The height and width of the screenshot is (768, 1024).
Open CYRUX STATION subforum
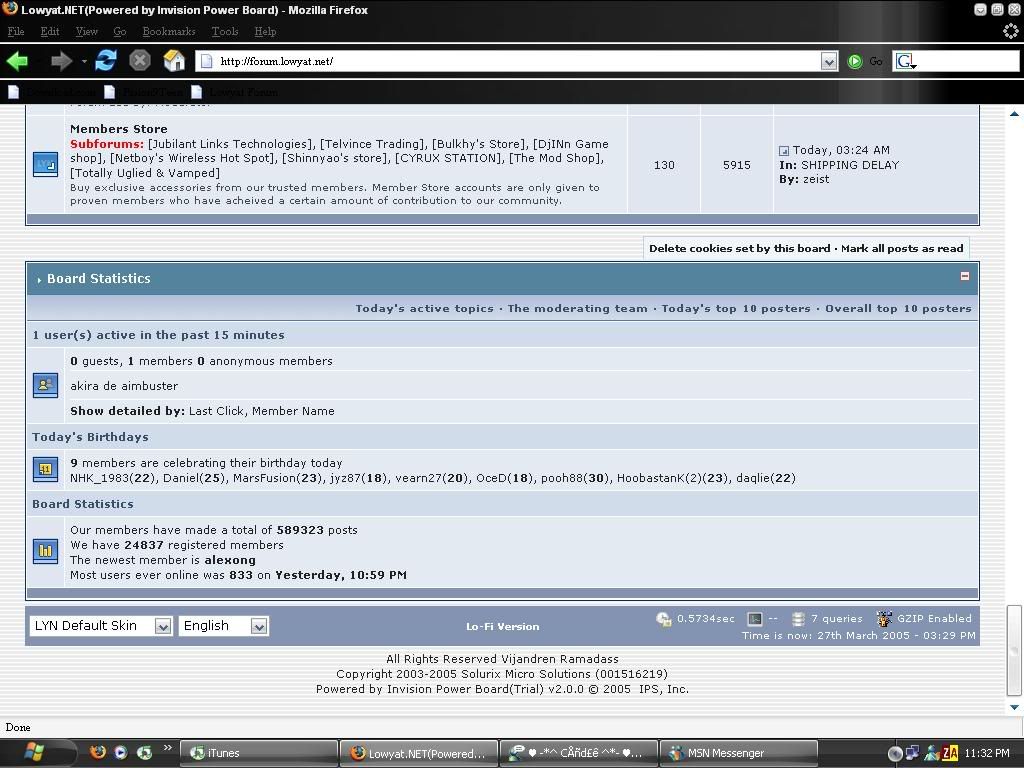[x=449, y=158]
